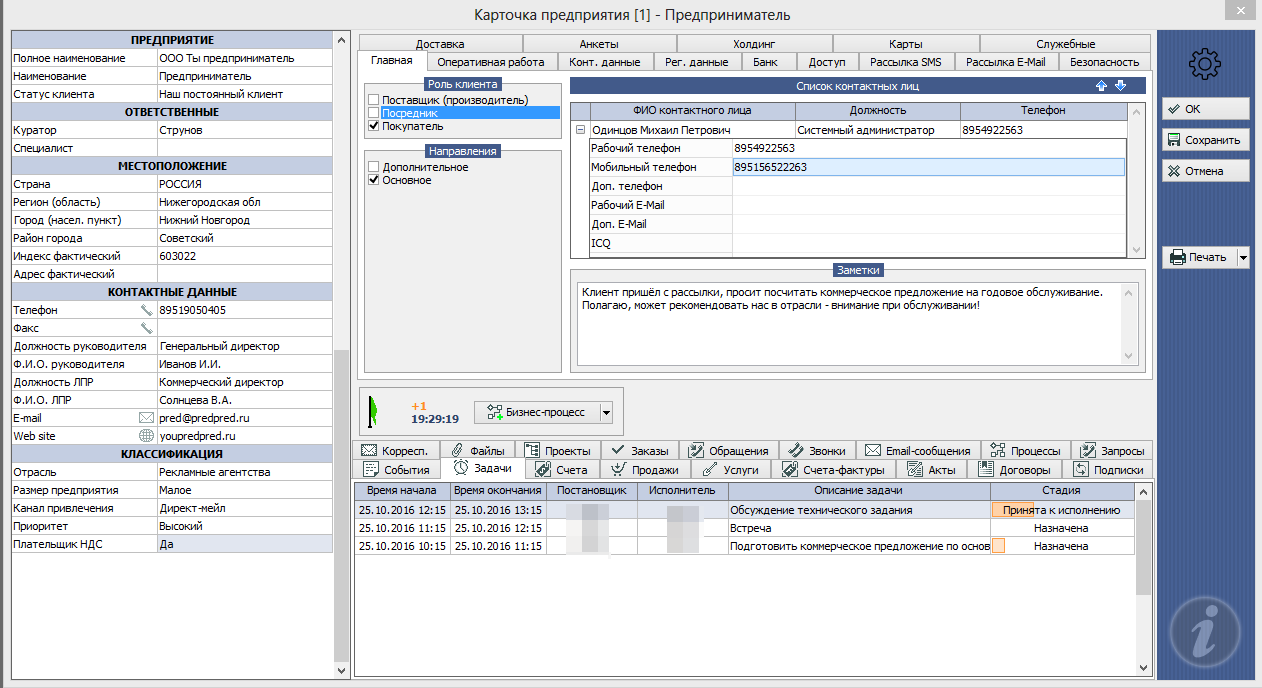Open Web site globe icon
This screenshot has height=688, width=1262.
coord(146,436)
